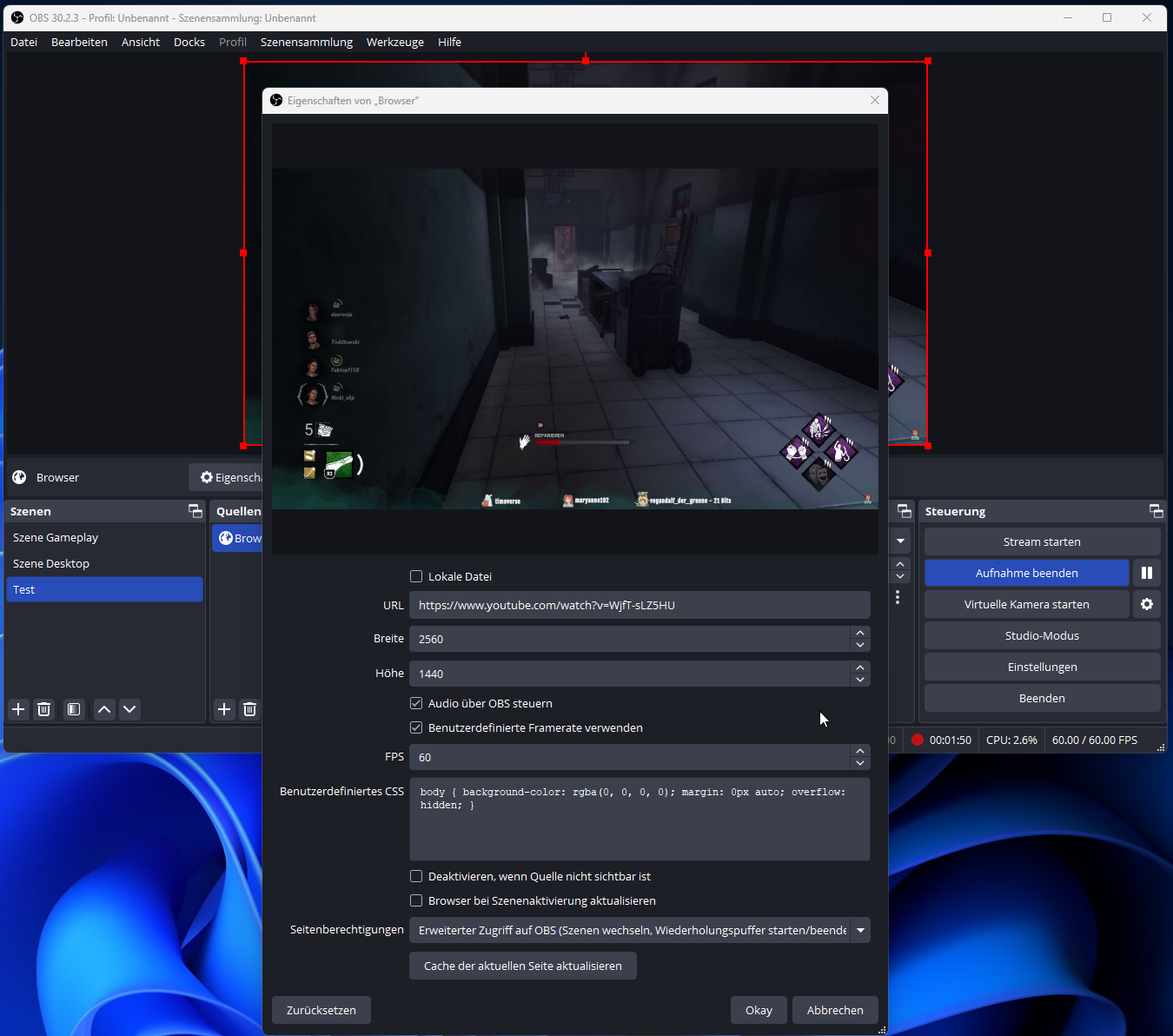Check Browser bei Szenenaktivierung aktualisieren

click(x=416, y=900)
